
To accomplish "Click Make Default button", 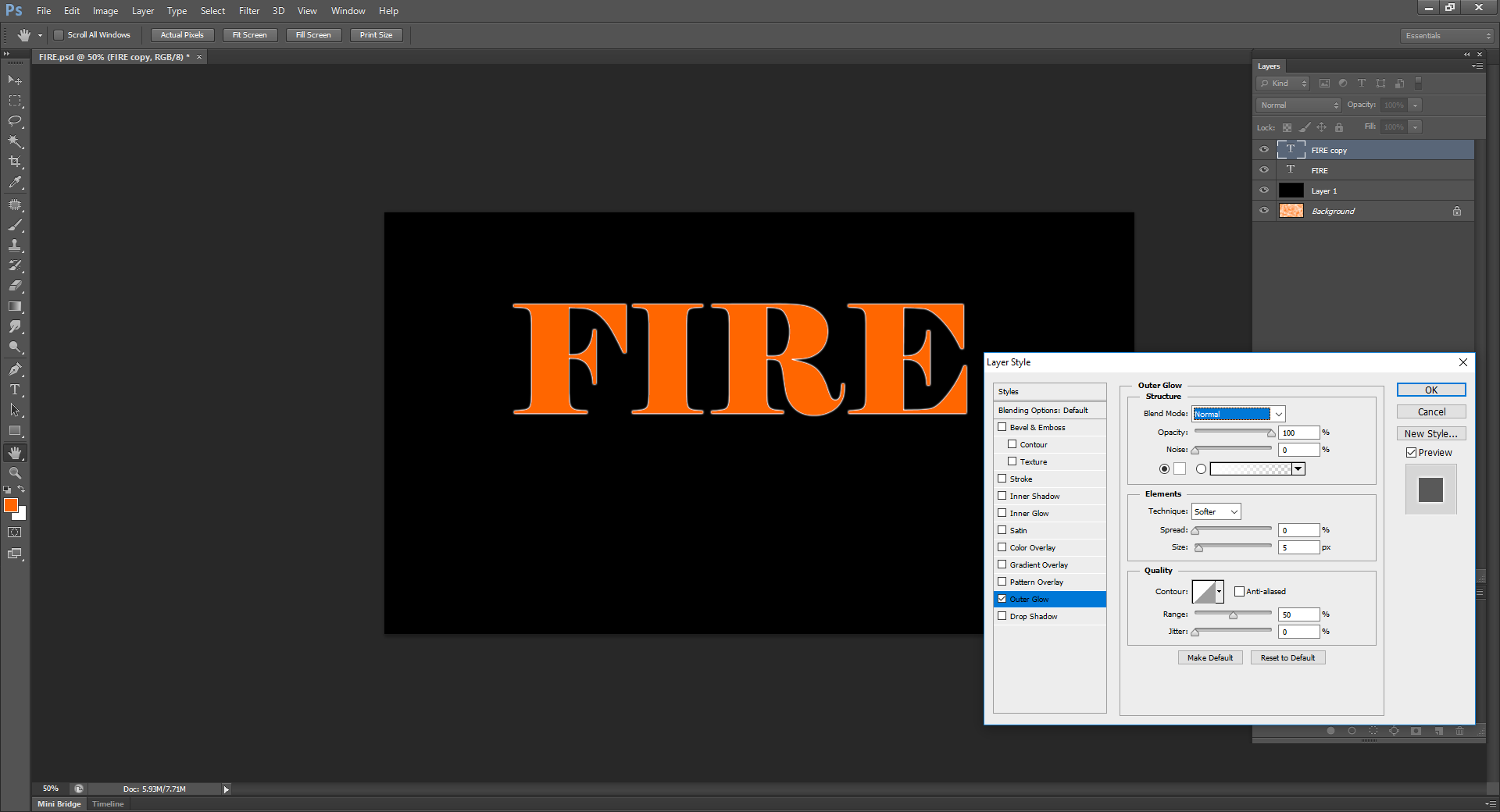I will (x=1210, y=657).
